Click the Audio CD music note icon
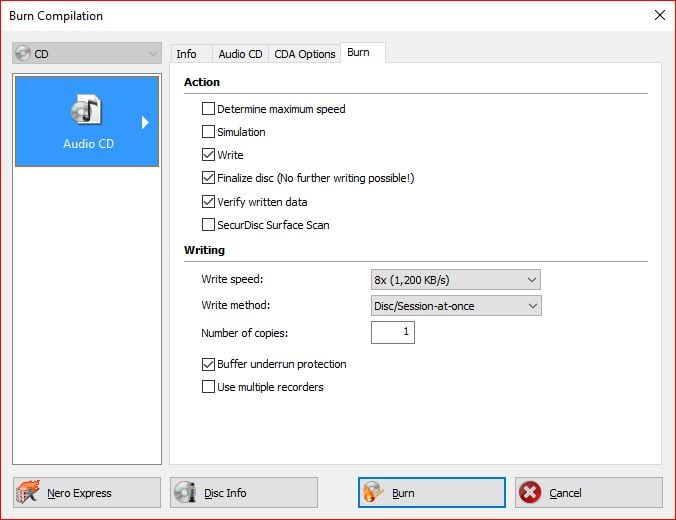The height and width of the screenshot is (520, 676). click(87, 110)
